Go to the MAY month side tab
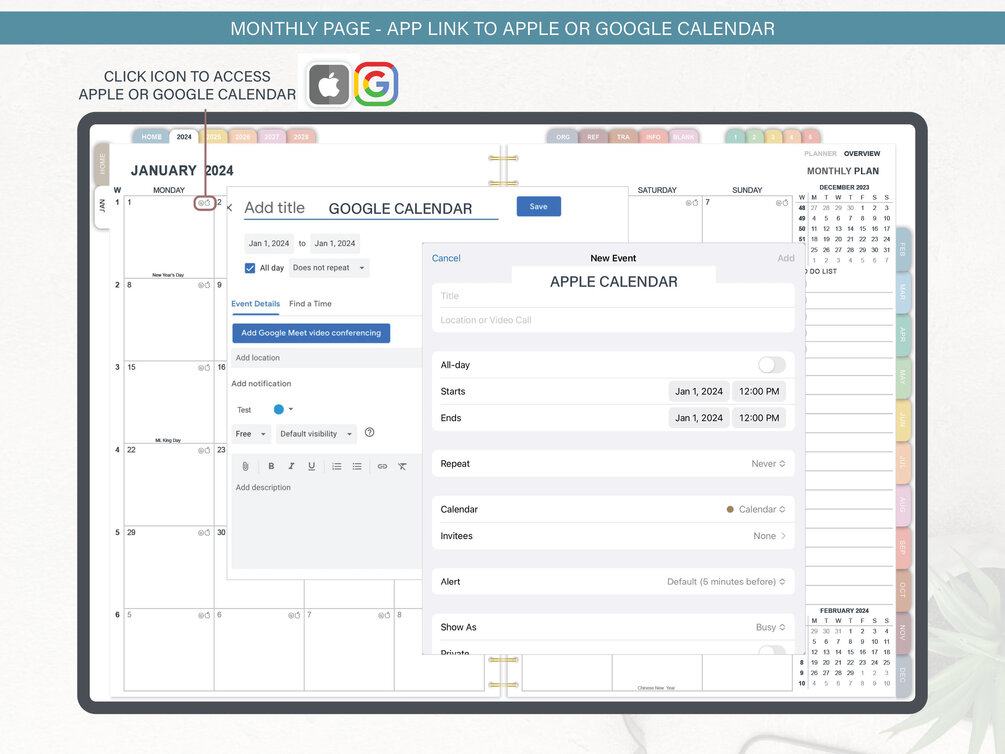Screen dimensions: 1005x754 pyautogui.click(x=902, y=377)
